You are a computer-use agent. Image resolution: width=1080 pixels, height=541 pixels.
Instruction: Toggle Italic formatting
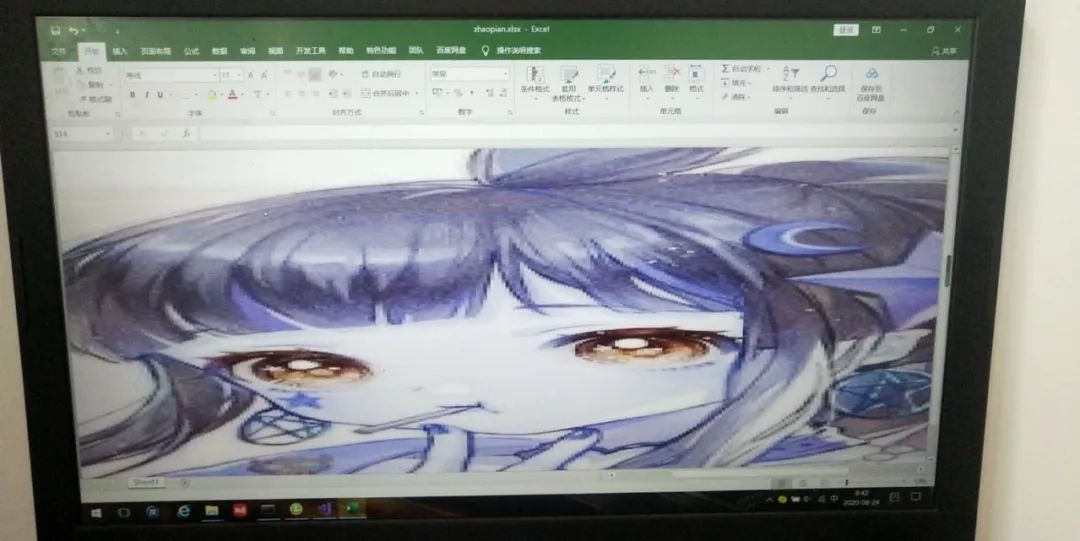pyautogui.click(x=146, y=94)
